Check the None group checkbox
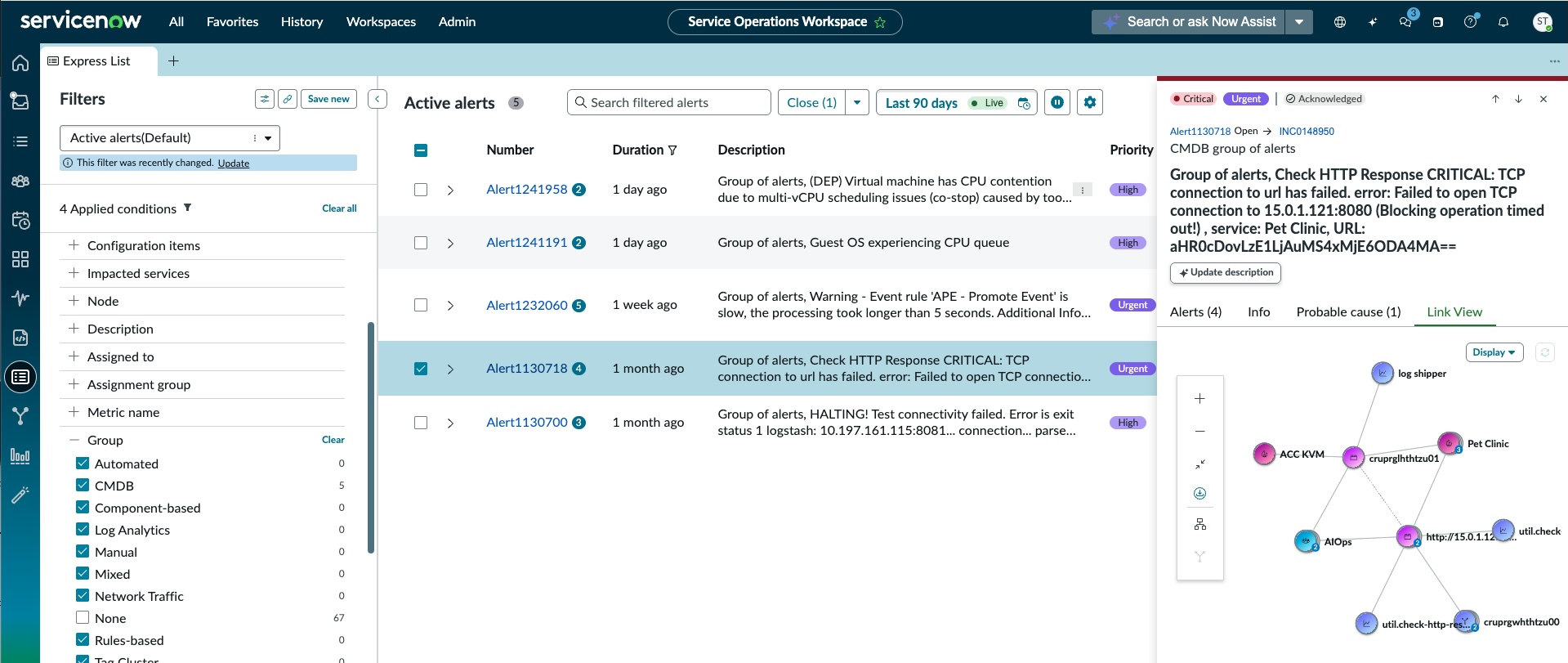This screenshot has width=1568, height=663. (83, 618)
